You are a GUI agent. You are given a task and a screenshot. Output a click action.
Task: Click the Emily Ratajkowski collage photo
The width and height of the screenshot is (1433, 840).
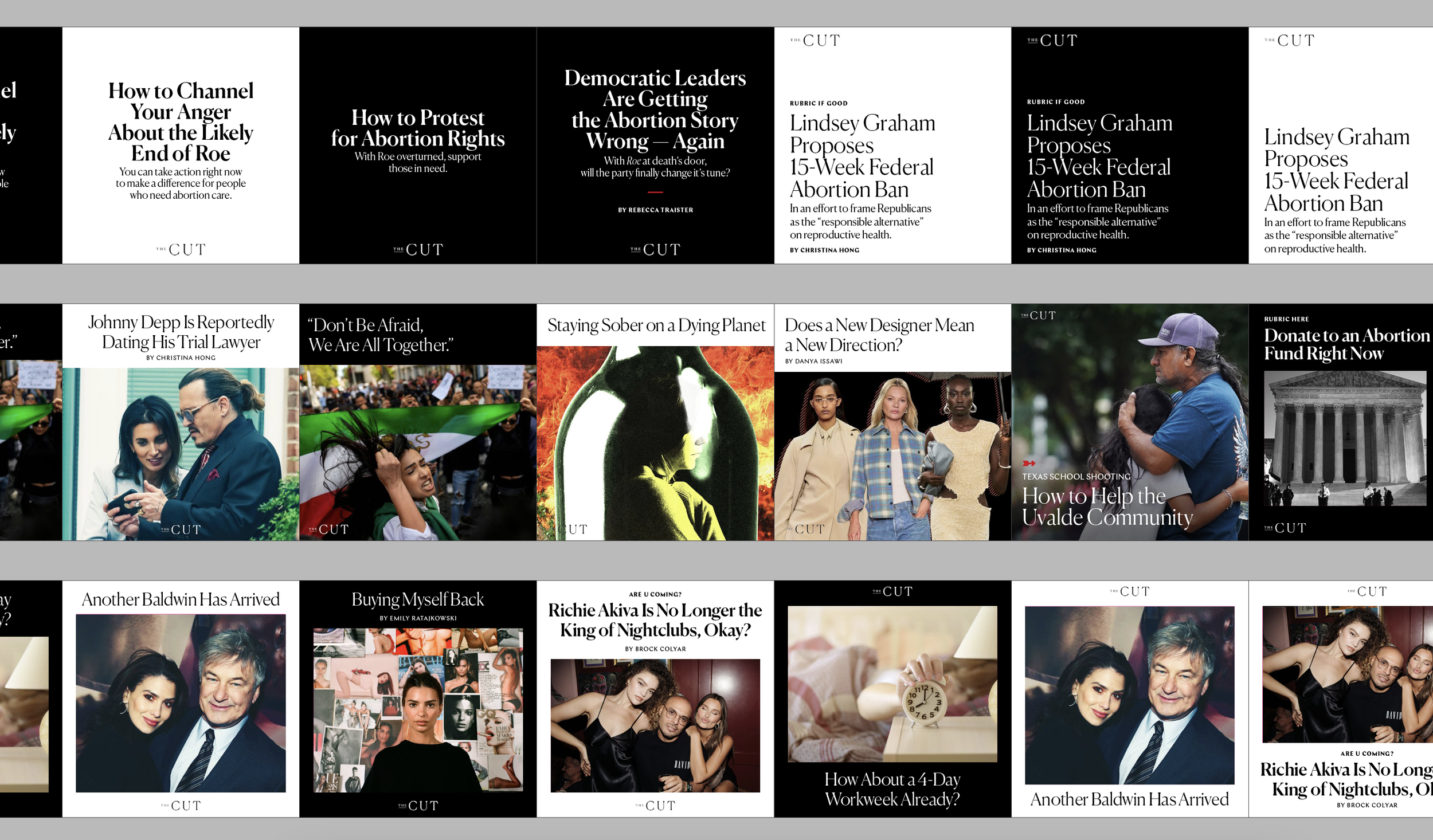coord(418,710)
